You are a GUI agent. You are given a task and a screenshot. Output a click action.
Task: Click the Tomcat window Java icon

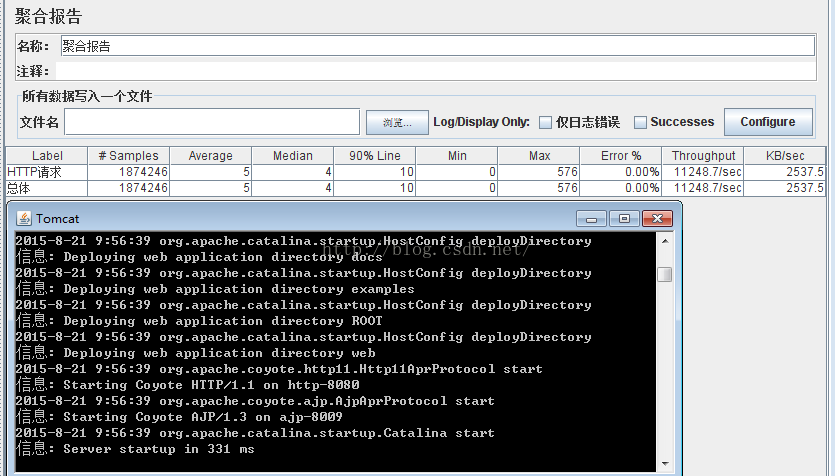[24, 218]
